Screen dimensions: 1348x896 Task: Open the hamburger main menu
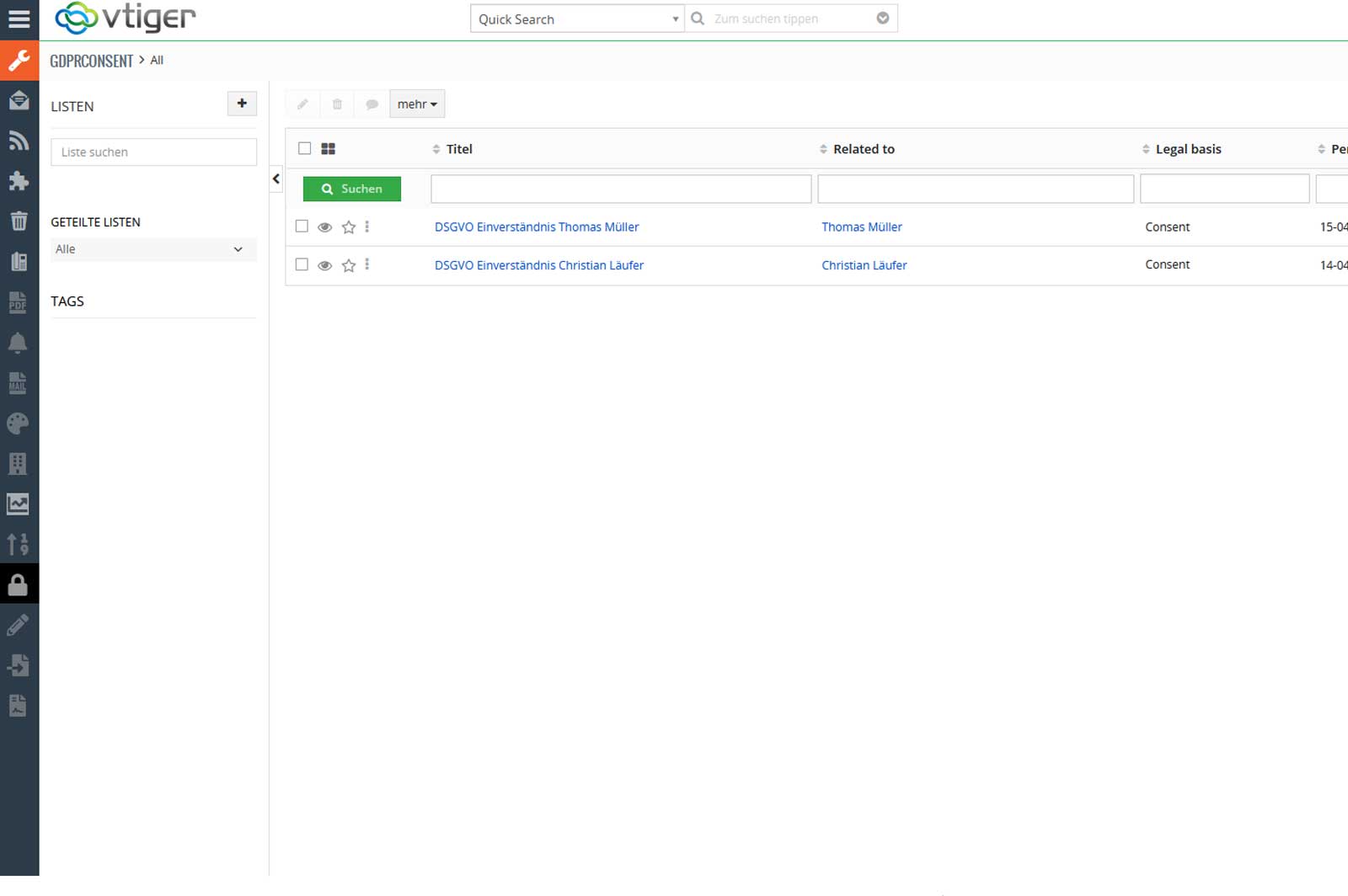pos(19,19)
